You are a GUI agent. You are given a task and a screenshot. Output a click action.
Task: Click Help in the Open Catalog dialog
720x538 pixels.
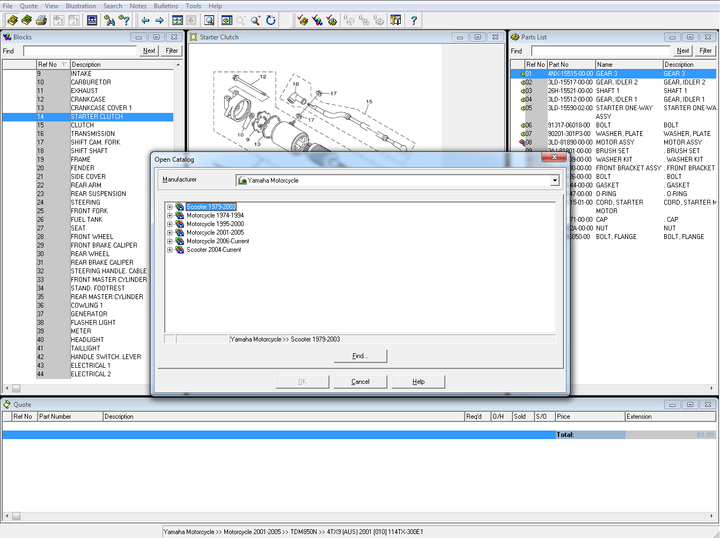(x=418, y=381)
